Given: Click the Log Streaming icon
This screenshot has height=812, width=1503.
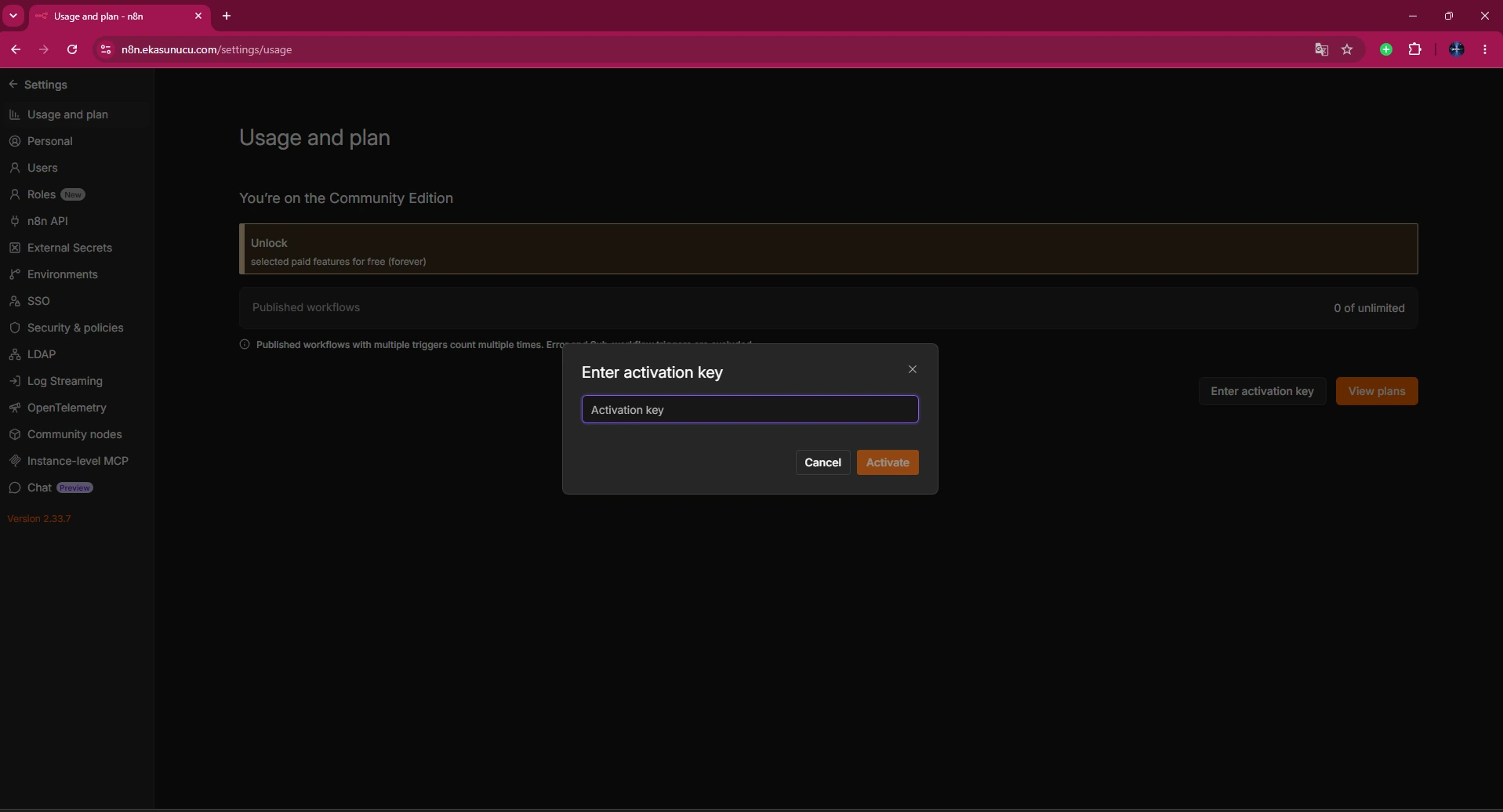Looking at the screenshot, I should tap(14, 381).
